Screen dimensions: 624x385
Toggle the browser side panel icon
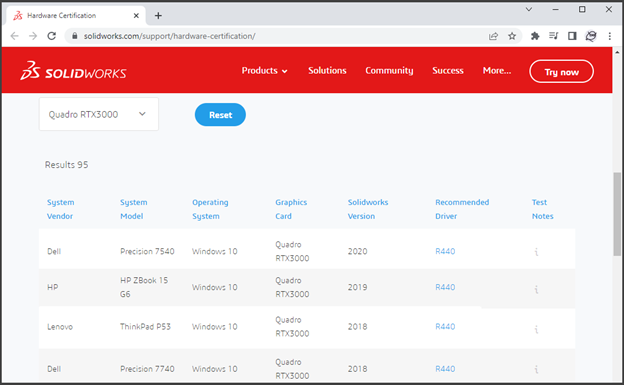click(x=572, y=36)
